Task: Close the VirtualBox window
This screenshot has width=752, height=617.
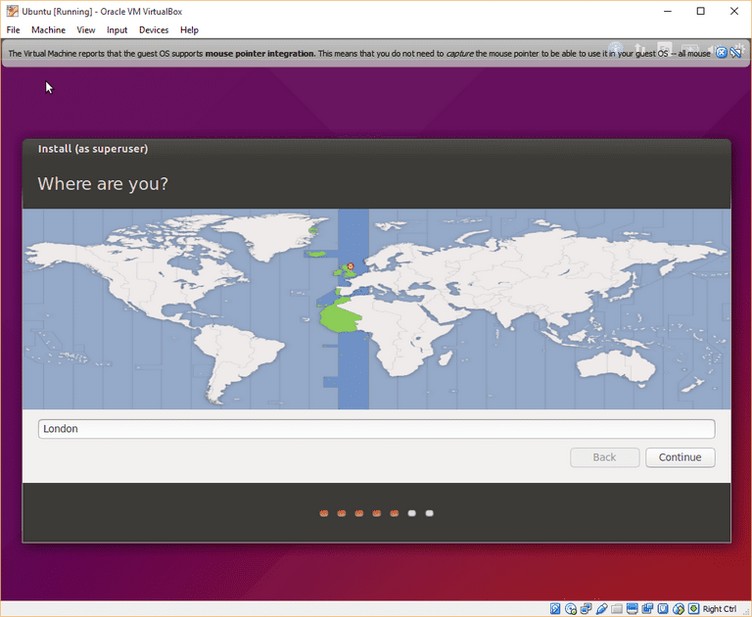Action: pos(734,11)
